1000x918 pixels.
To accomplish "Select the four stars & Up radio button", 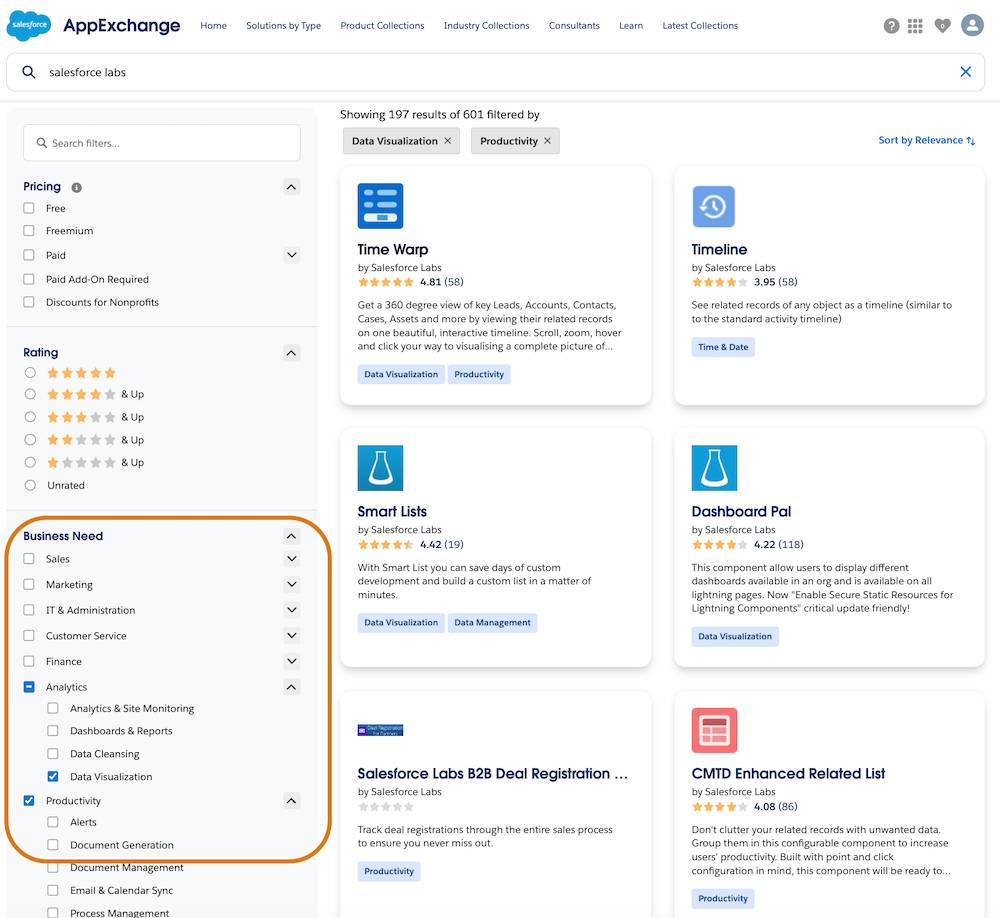I will (x=30, y=394).
